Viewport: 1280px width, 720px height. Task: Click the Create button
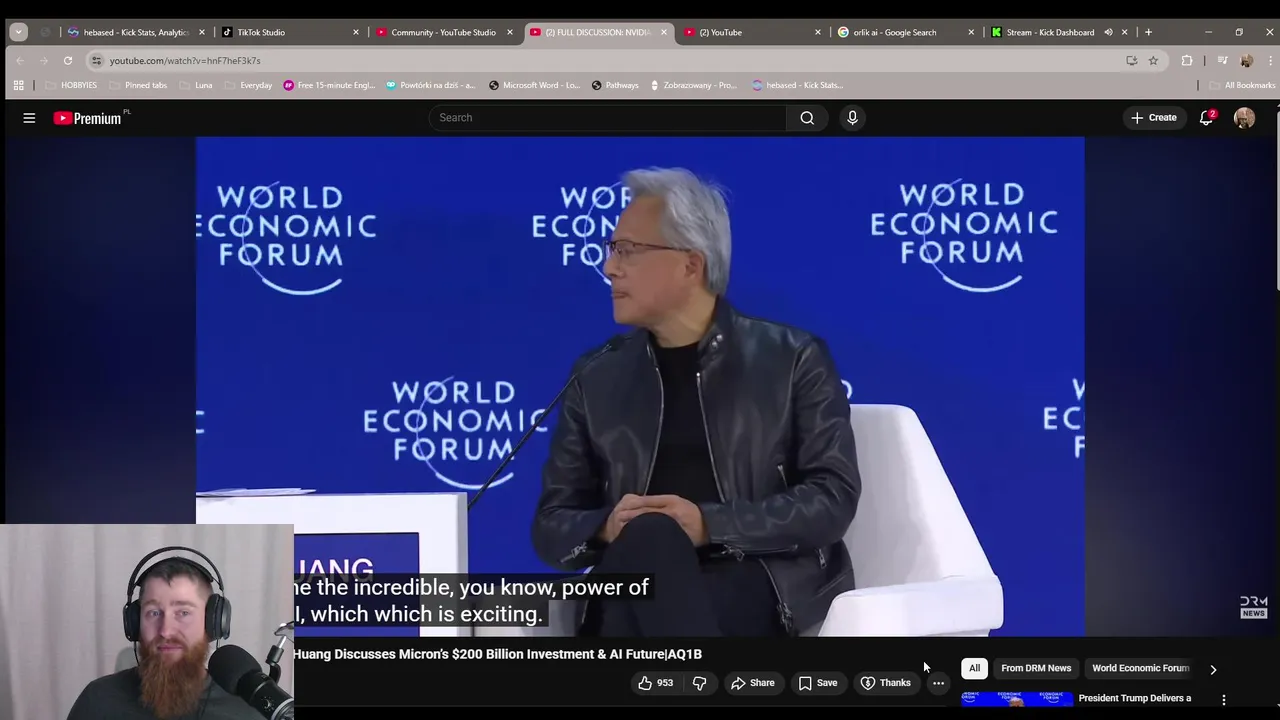click(1153, 118)
